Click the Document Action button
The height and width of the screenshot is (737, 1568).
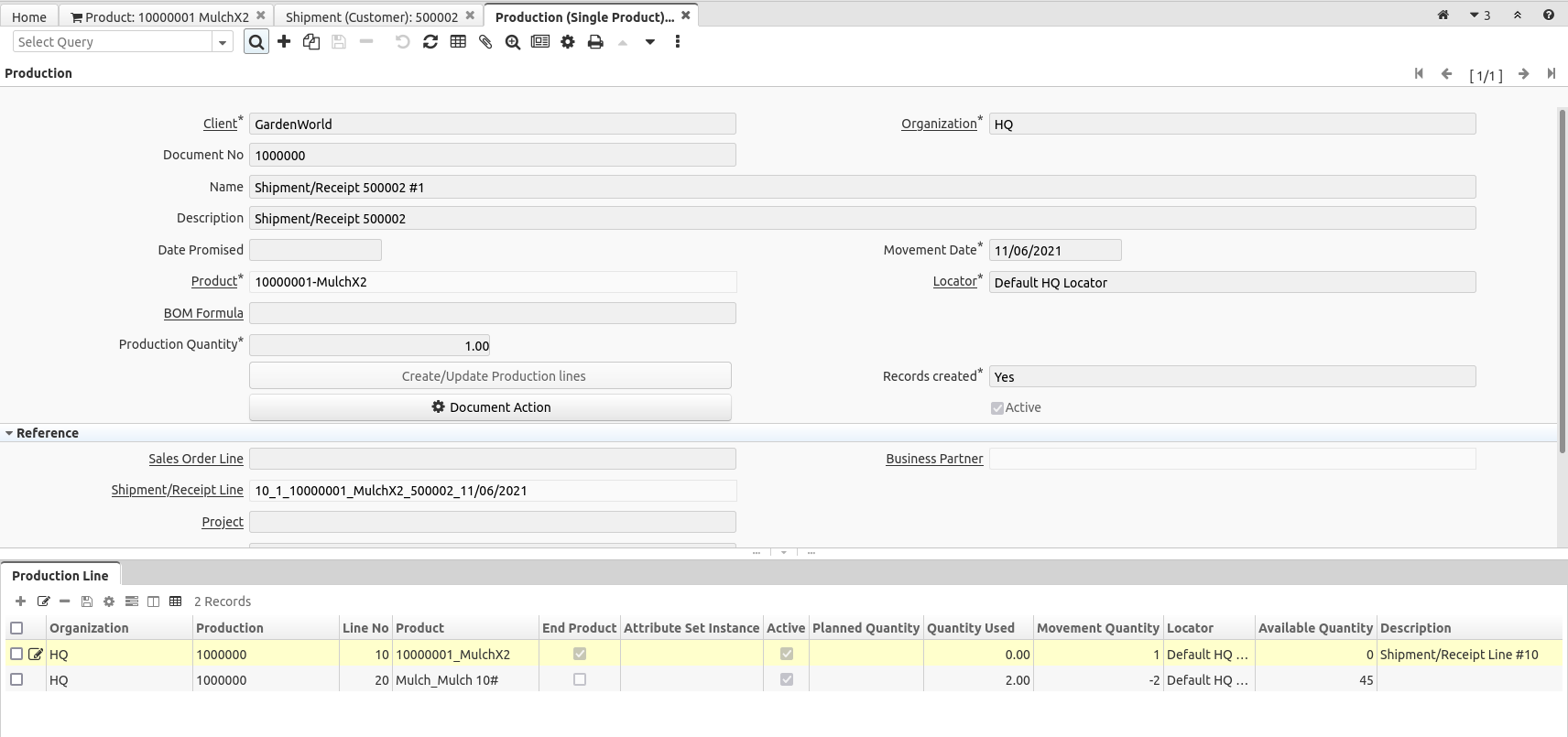pos(490,407)
